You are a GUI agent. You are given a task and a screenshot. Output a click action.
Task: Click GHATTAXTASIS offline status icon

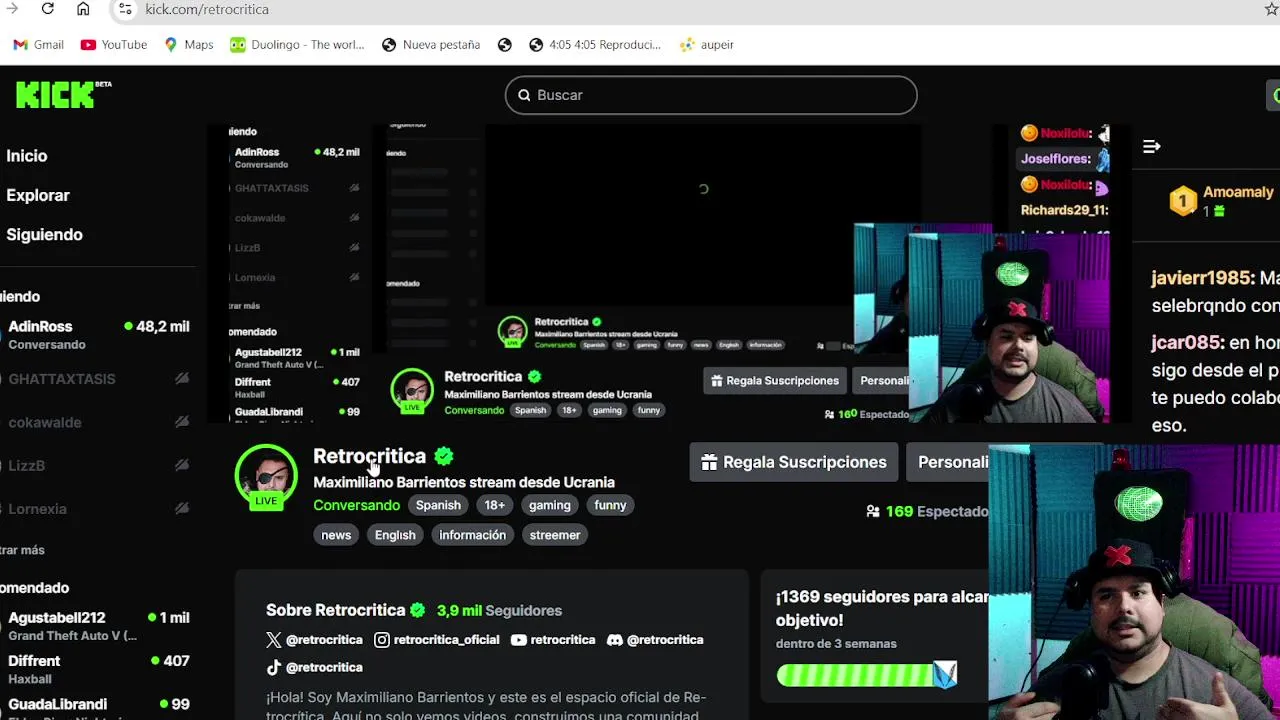click(182, 379)
